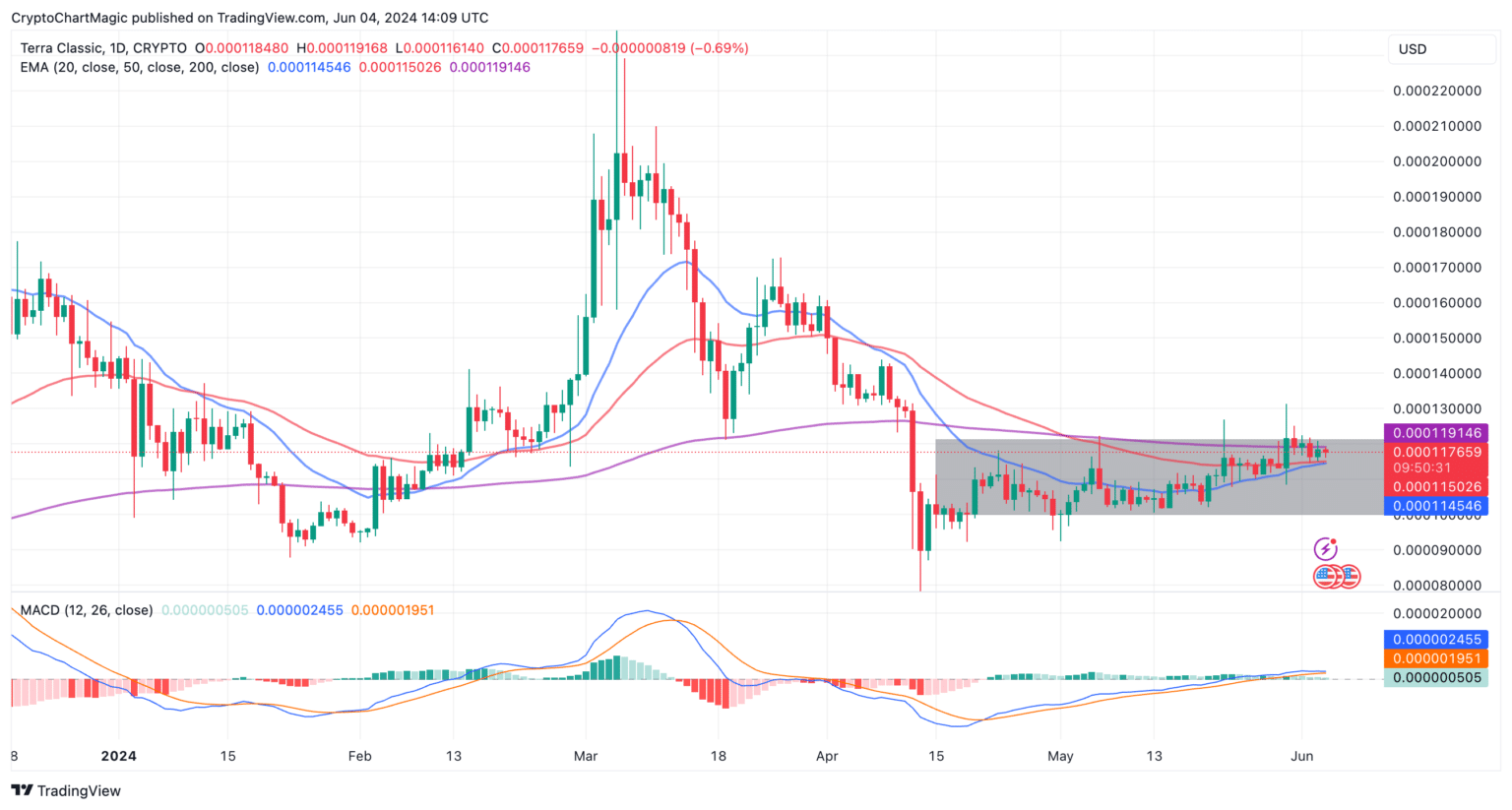Open the USD currency selector
This screenshot has height=810, width=1512.
tap(1442, 49)
